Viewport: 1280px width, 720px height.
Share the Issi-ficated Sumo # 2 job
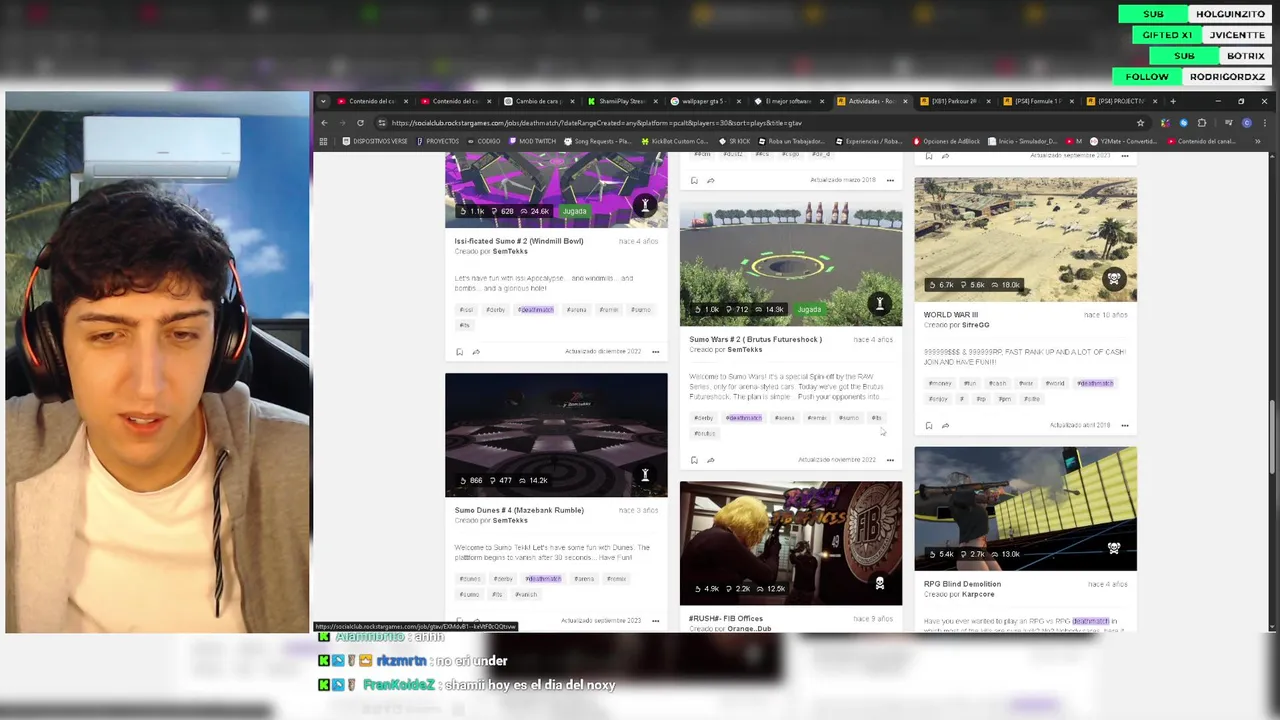point(476,352)
